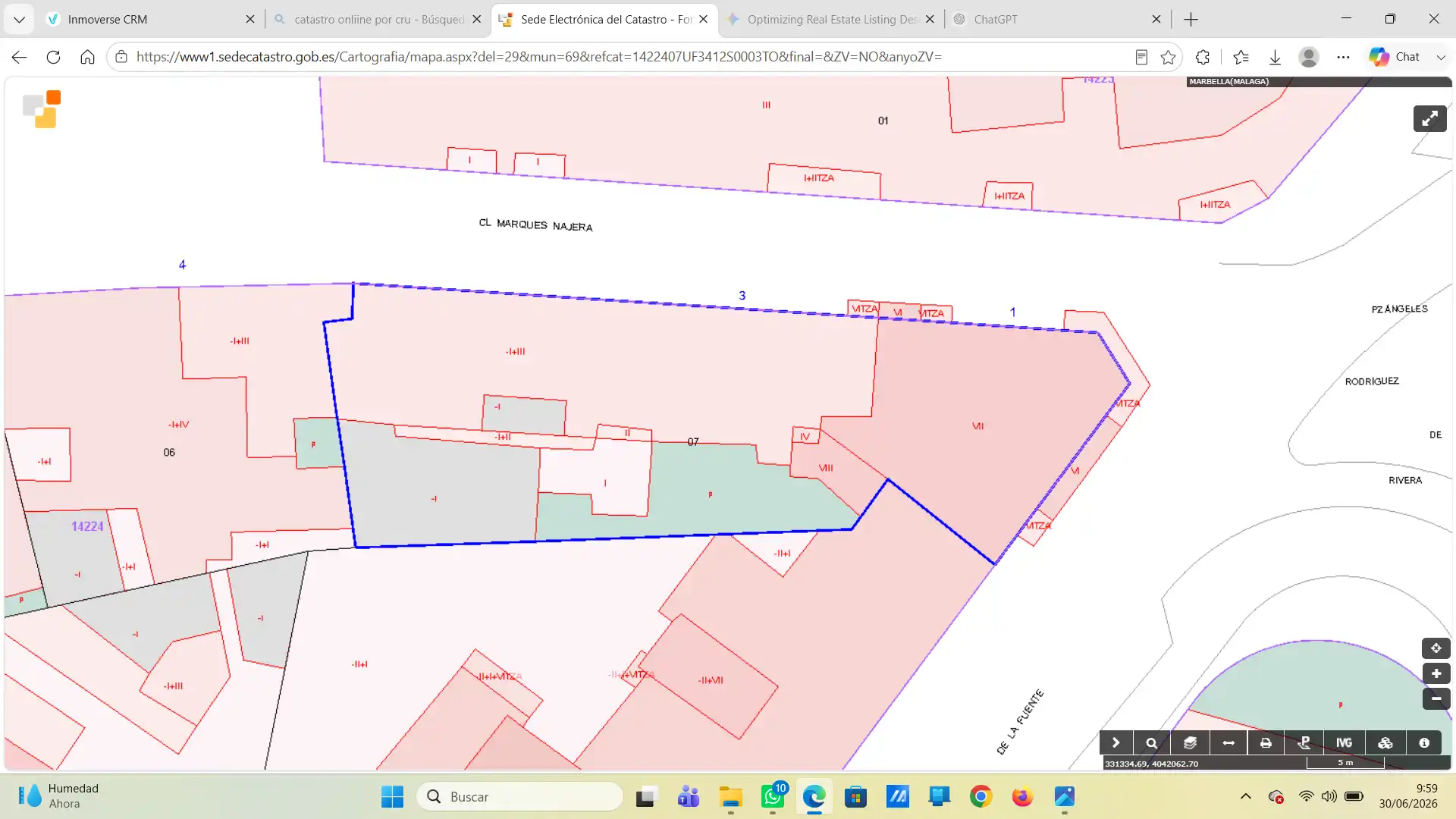Show map information with the i icon
This screenshot has width=1456, height=819.
tap(1424, 743)
